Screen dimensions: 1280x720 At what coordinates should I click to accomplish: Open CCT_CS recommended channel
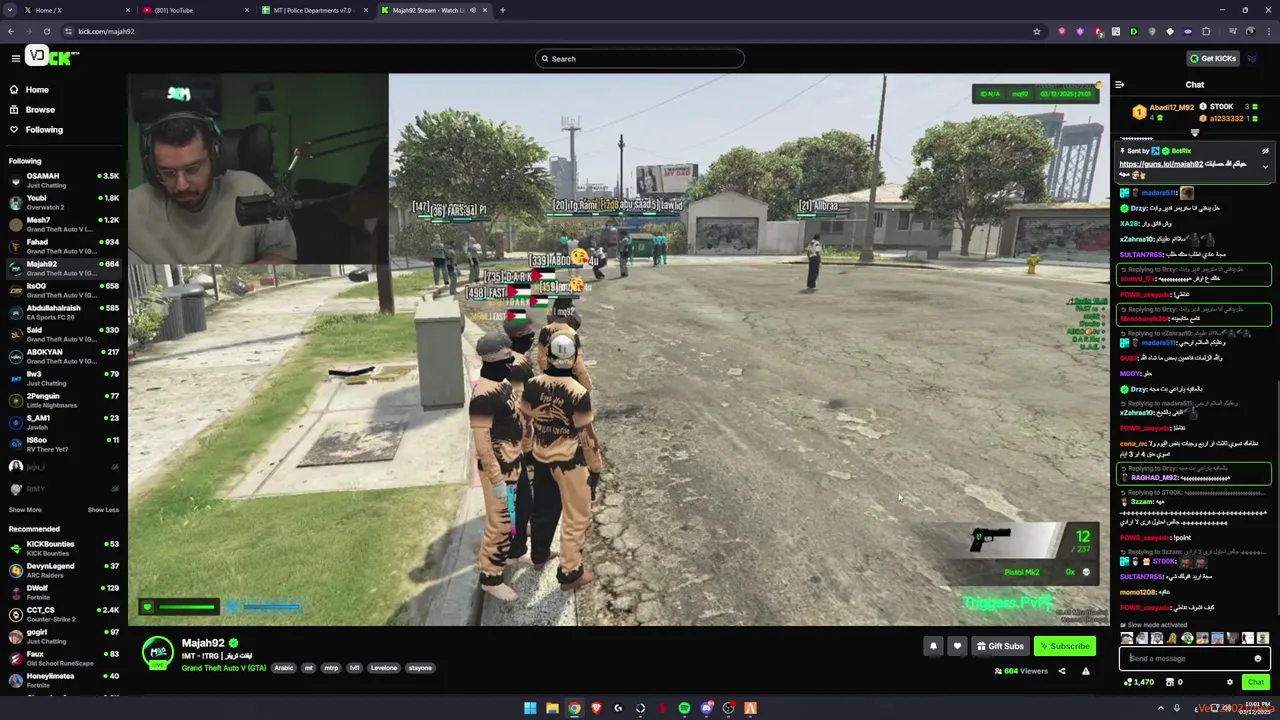point(64,614)
